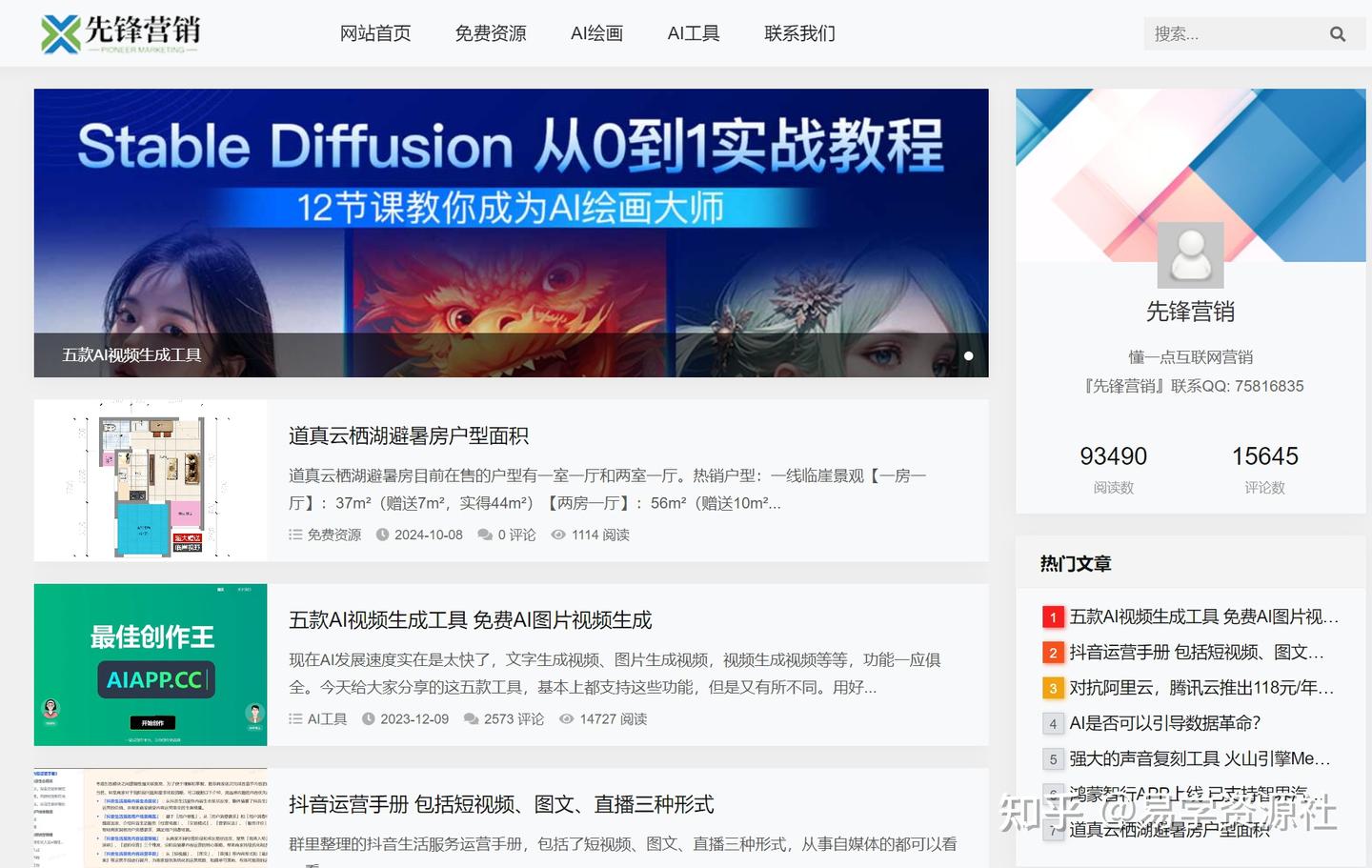Open hot article 2 抖音运营手册
Image resolution: width=1372 pixels, height=868 pixels.
tap(1197, 653)
